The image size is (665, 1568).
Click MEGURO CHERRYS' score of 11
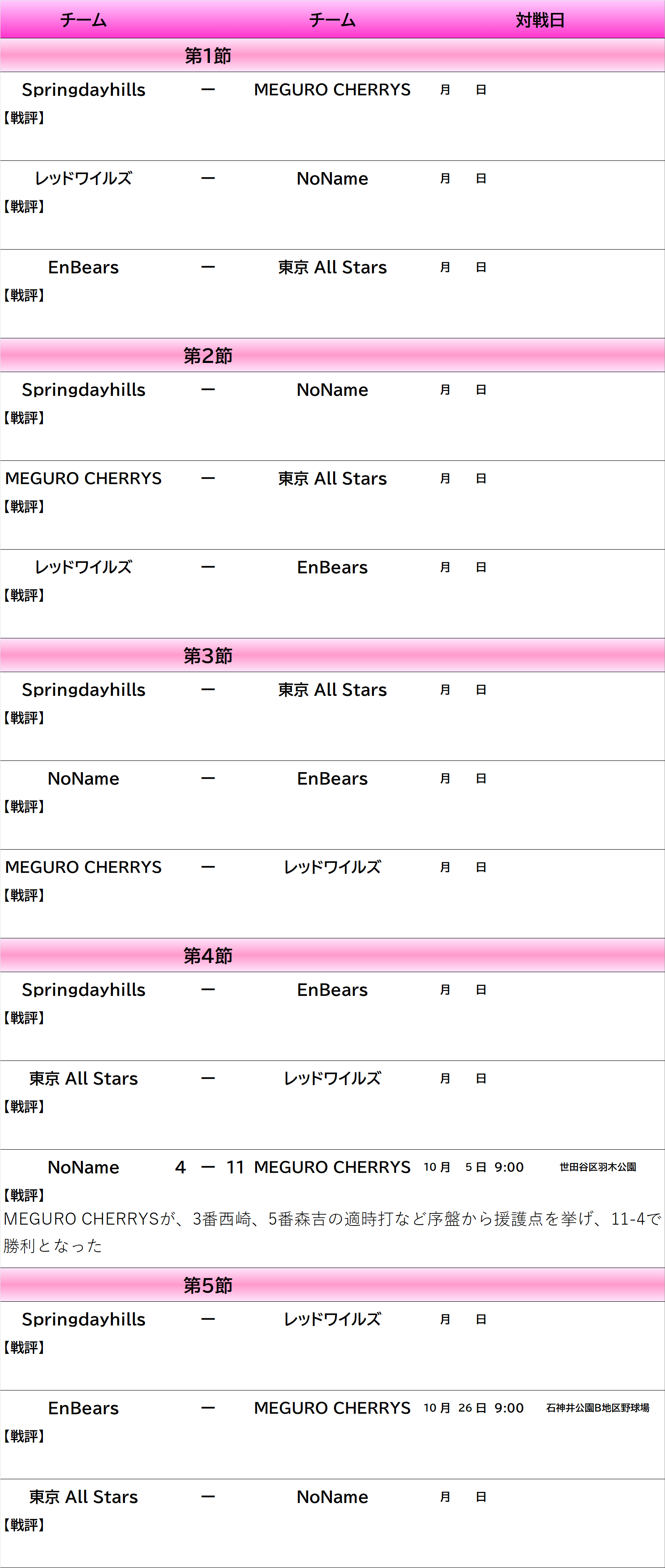[235, 1167]
